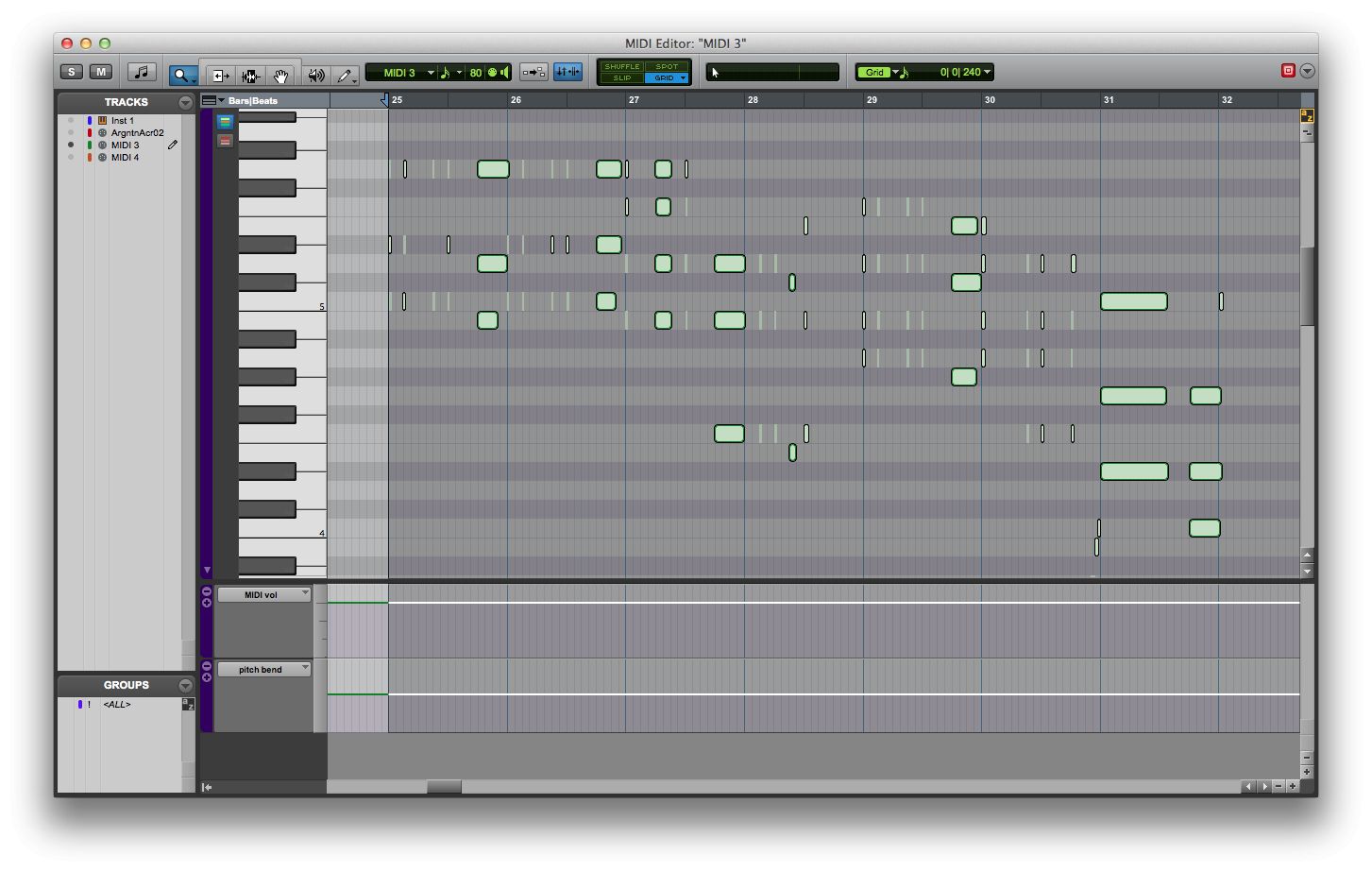Toggle show/hide dot for Inst 1 track
This screenshot has height=872, width=1372.
click(71, 121)
